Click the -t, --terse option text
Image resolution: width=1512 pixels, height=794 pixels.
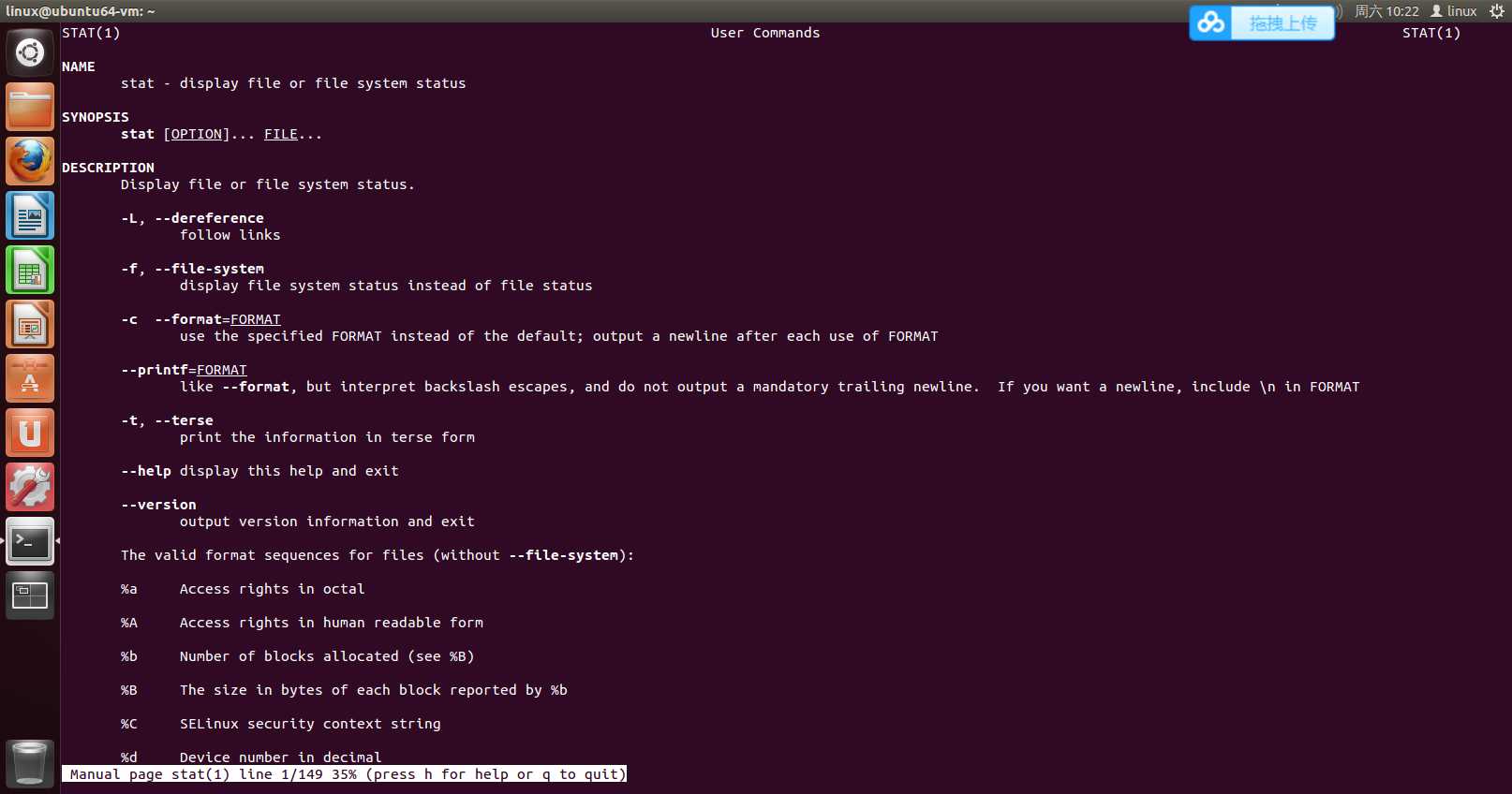point(167,420)
